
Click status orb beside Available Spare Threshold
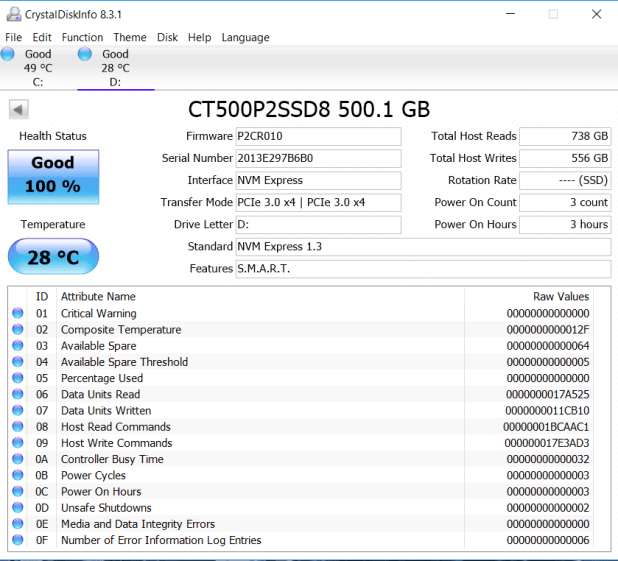coord(18,362)
